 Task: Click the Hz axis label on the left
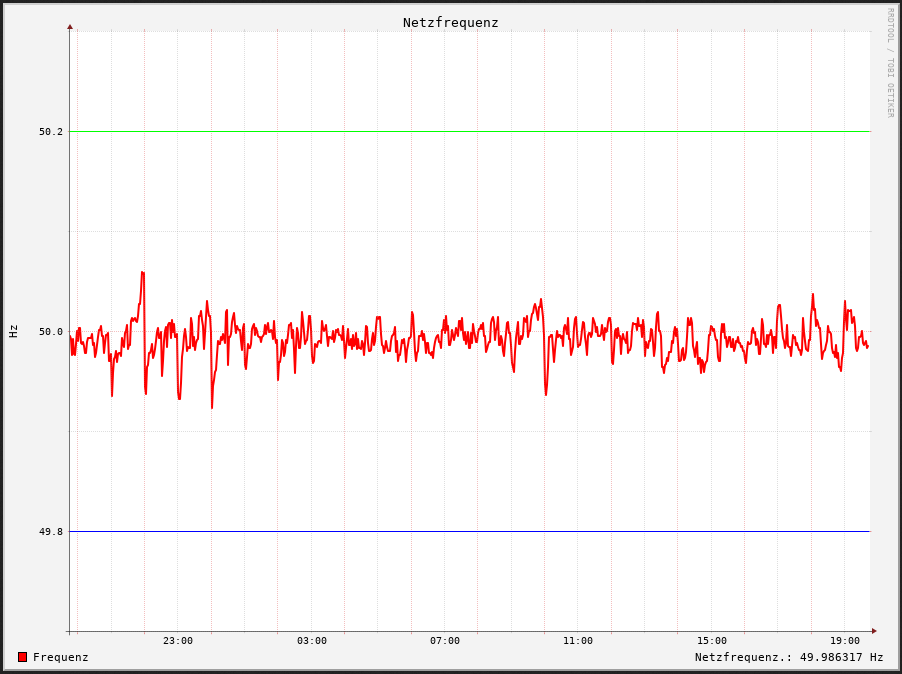[14, 331]
